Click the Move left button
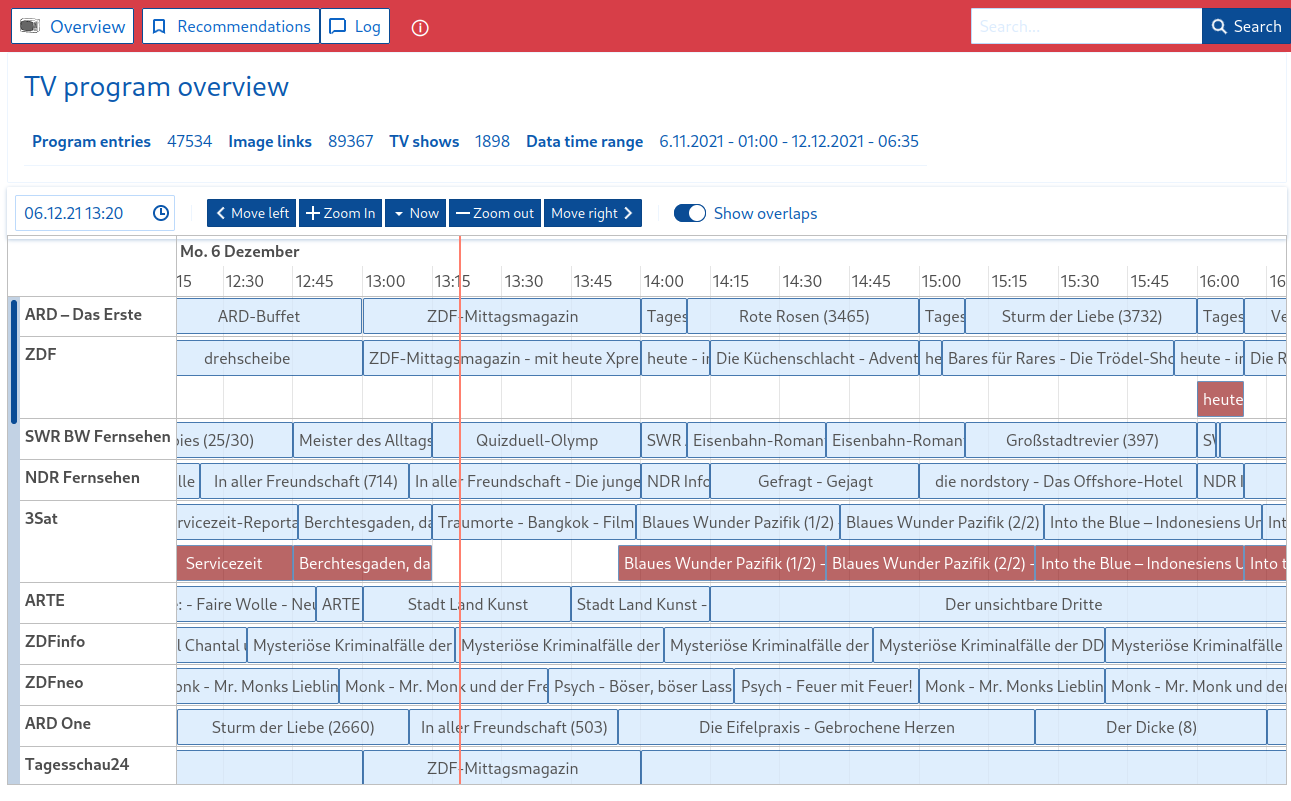This screenshot has height=801, width=1291. pos(252,213)
